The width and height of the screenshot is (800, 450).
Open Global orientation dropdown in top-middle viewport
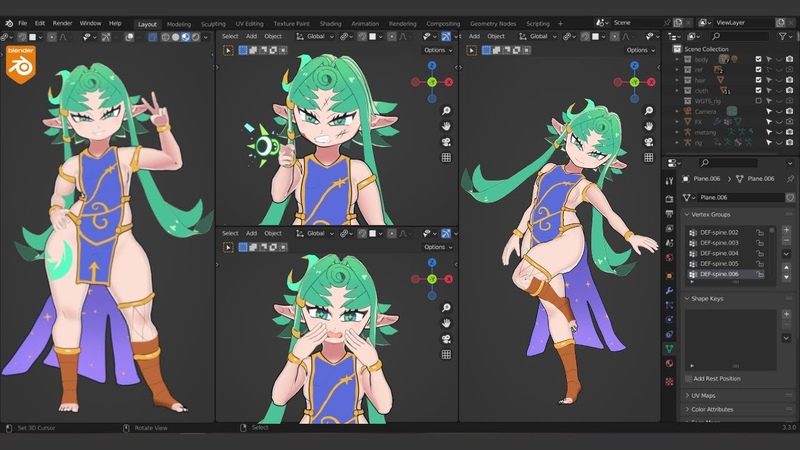(315, 36)
